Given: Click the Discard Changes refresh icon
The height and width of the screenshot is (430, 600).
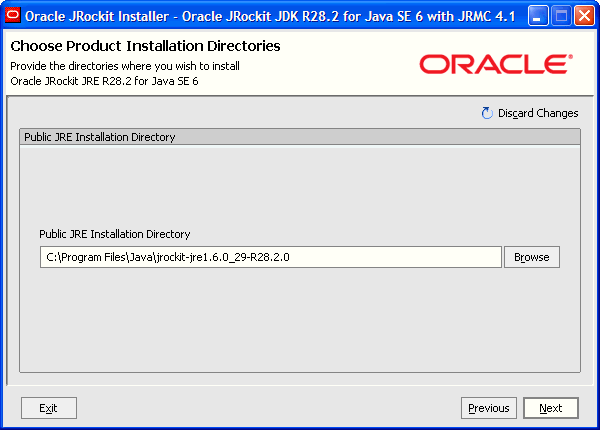Looking at the screenshot, I should pyautogui.click(x=487, y=113).
